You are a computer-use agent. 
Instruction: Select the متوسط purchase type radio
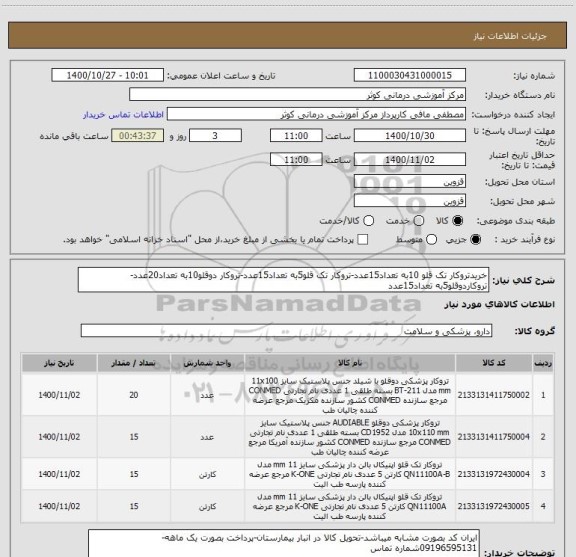431,240
